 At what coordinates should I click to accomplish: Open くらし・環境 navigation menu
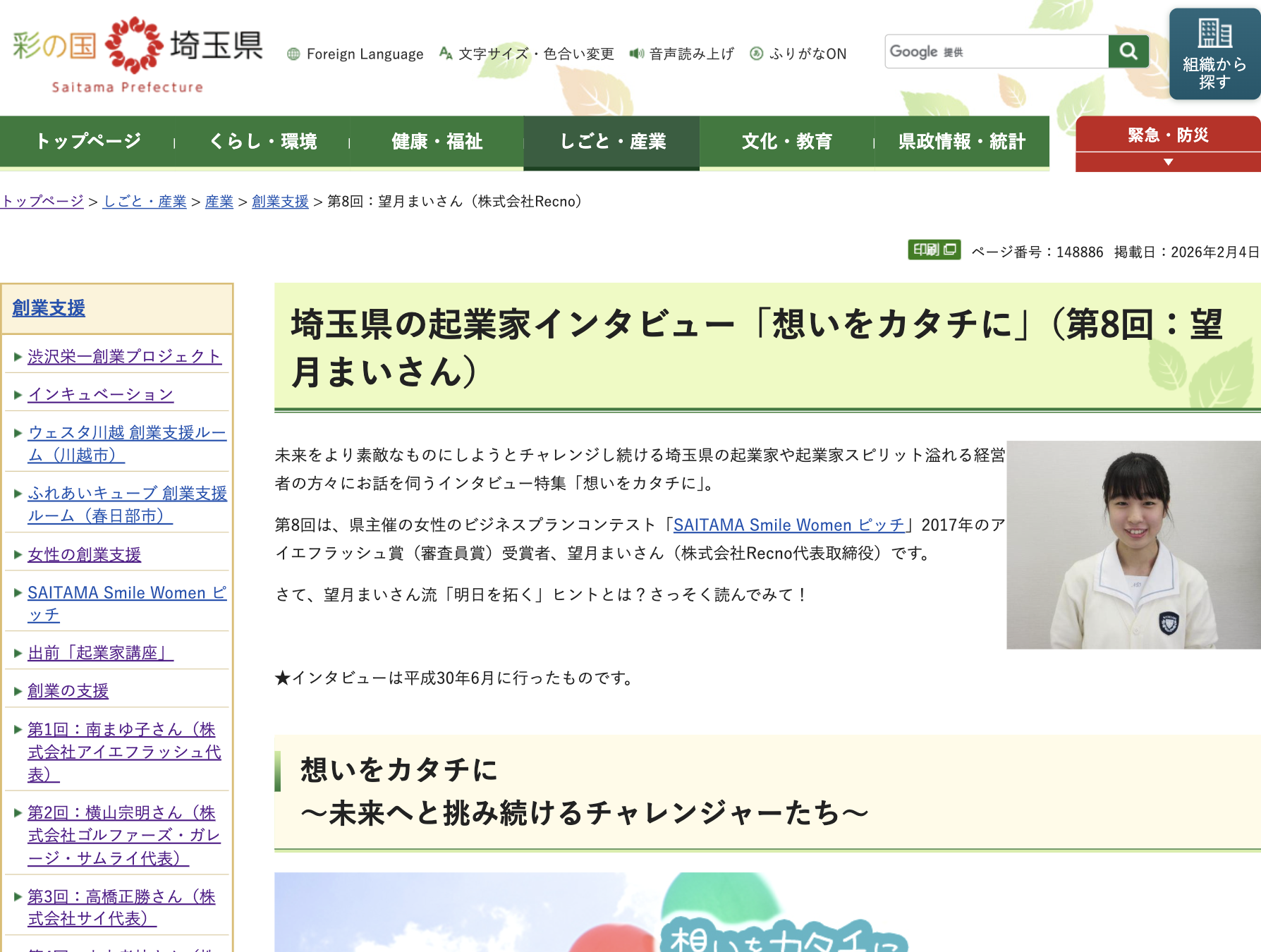(x=262, y=142)
